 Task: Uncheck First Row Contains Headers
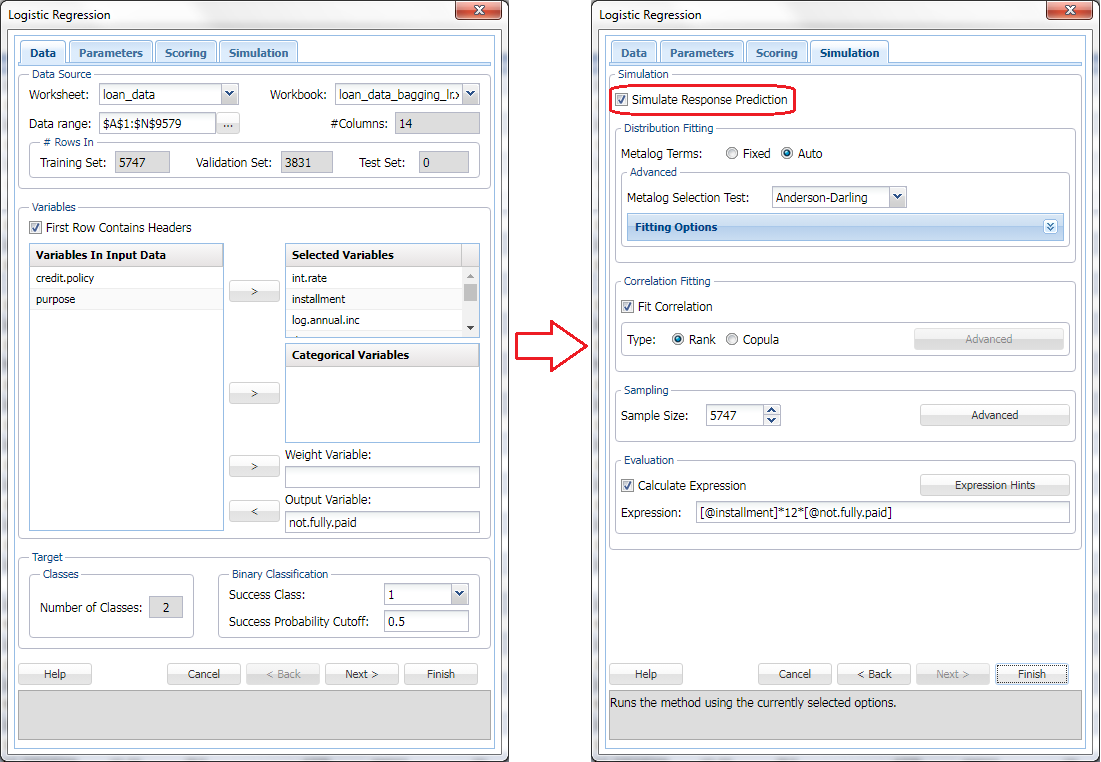(37, 228)
